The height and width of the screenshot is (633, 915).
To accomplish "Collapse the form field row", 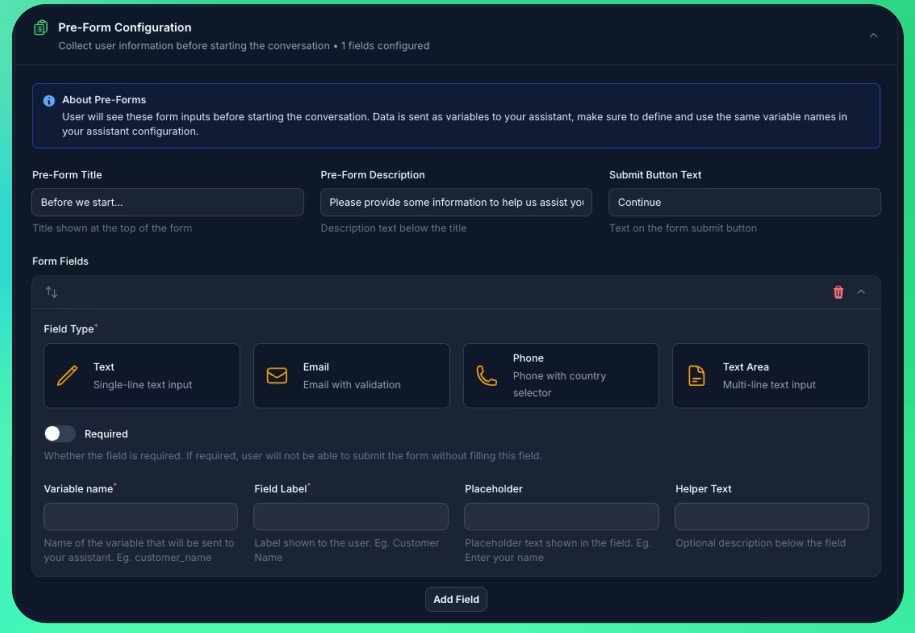I will tap(861, 292).
